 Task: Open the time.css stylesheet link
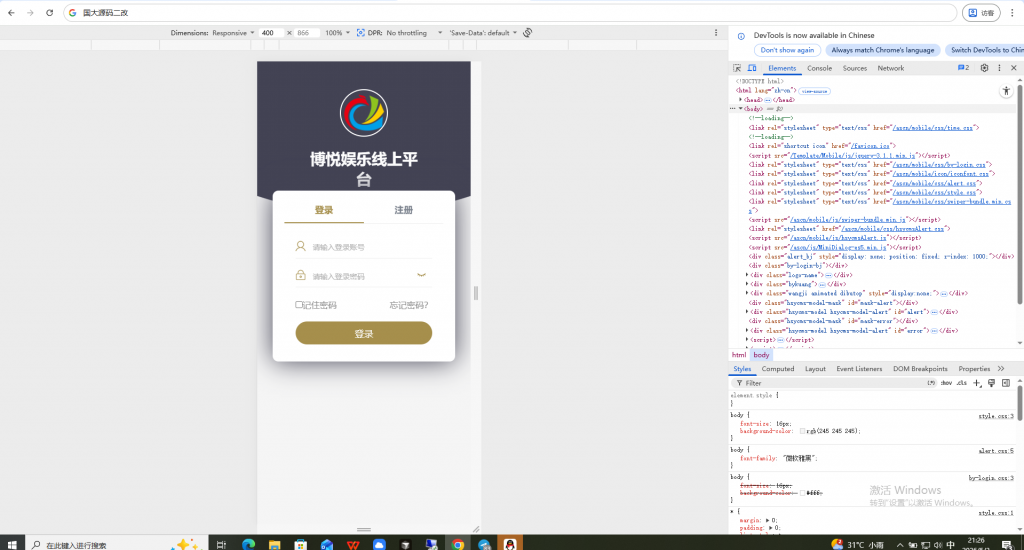[933, 127]
